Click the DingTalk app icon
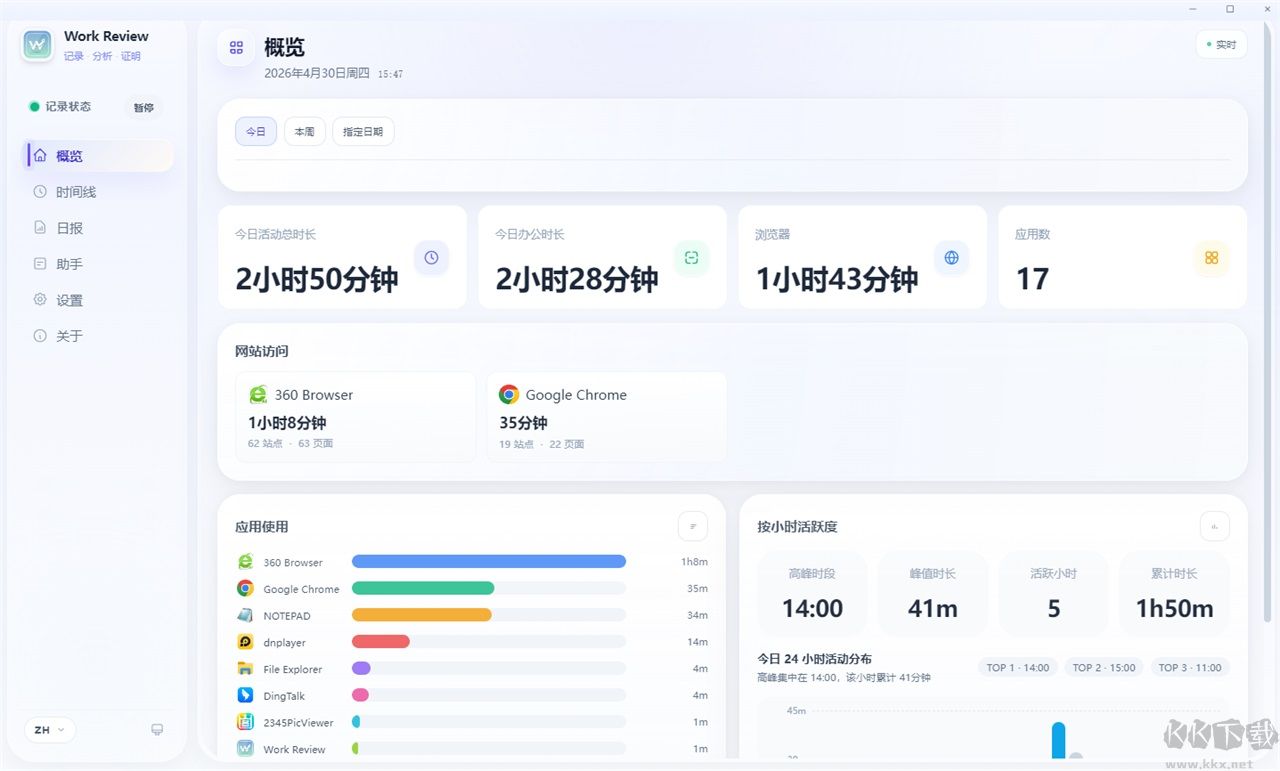The width and height of the screenshot is (1280, 771). tap(245, 695)
